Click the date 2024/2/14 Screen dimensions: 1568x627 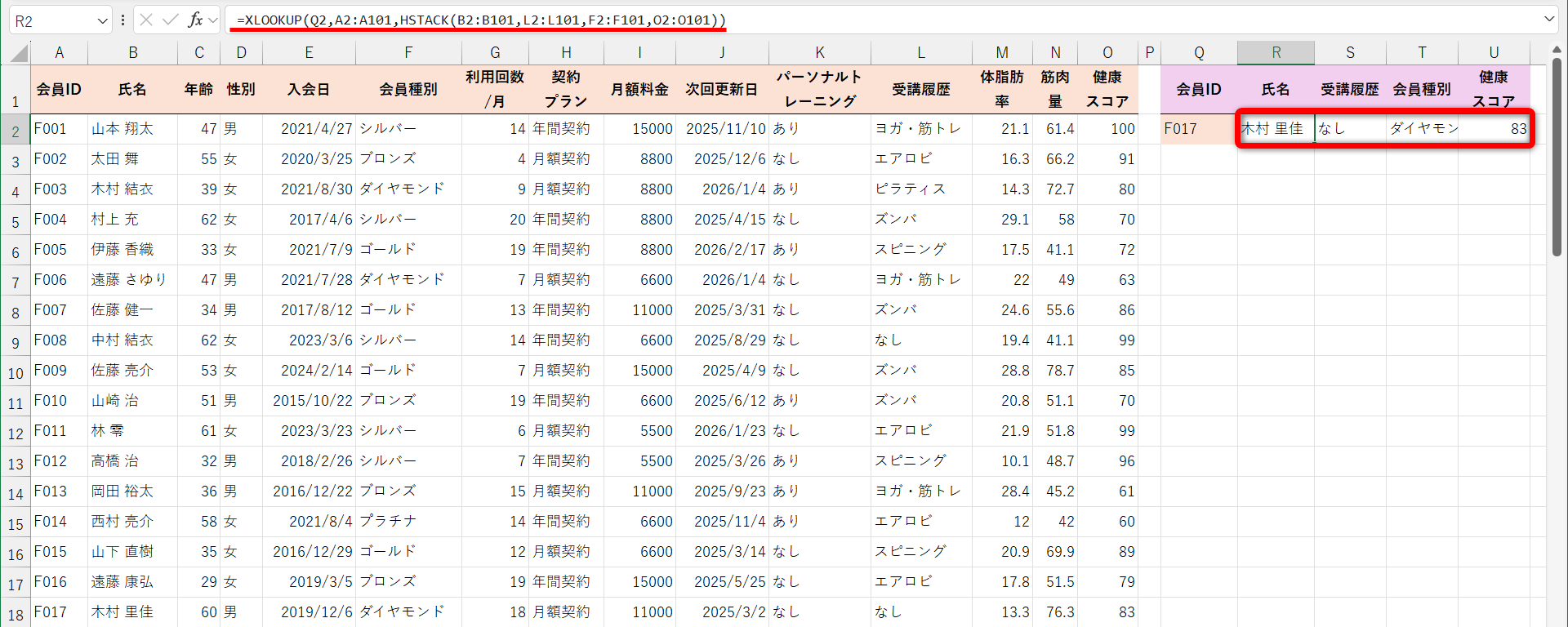tap(317, 371)
